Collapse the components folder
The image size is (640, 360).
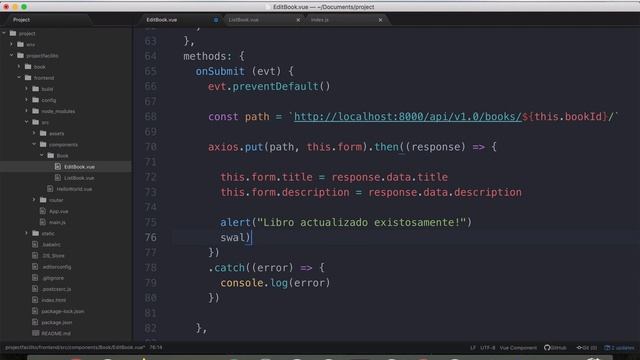click(x=34, y=144)
